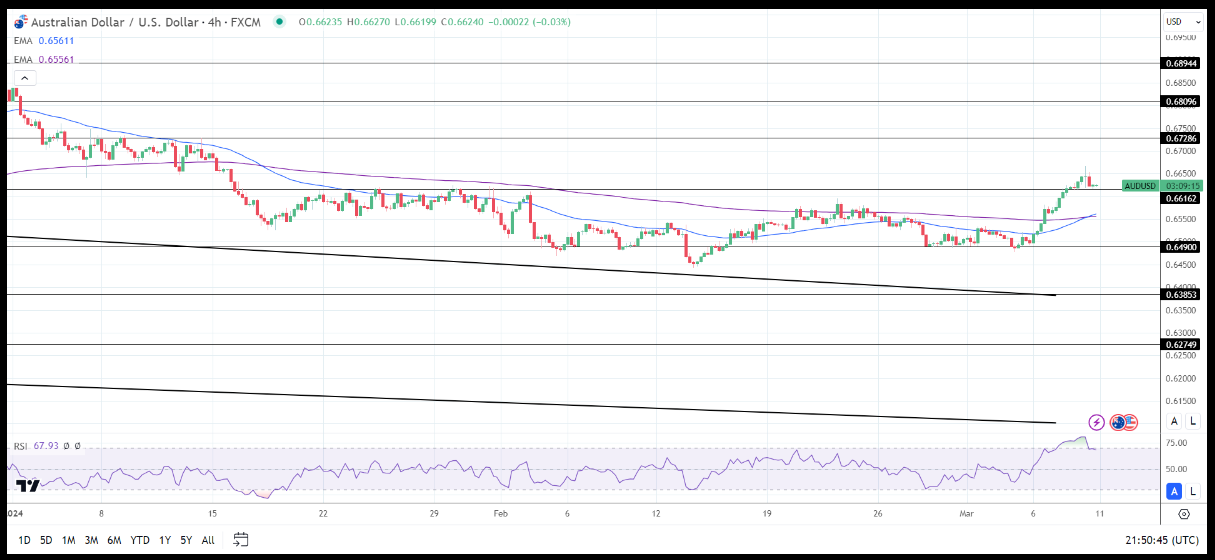This screenshot has height=560, width=1215.
Task: Open timezone menu at 21:50:45 (UTC)
Action: point(1162,540)
